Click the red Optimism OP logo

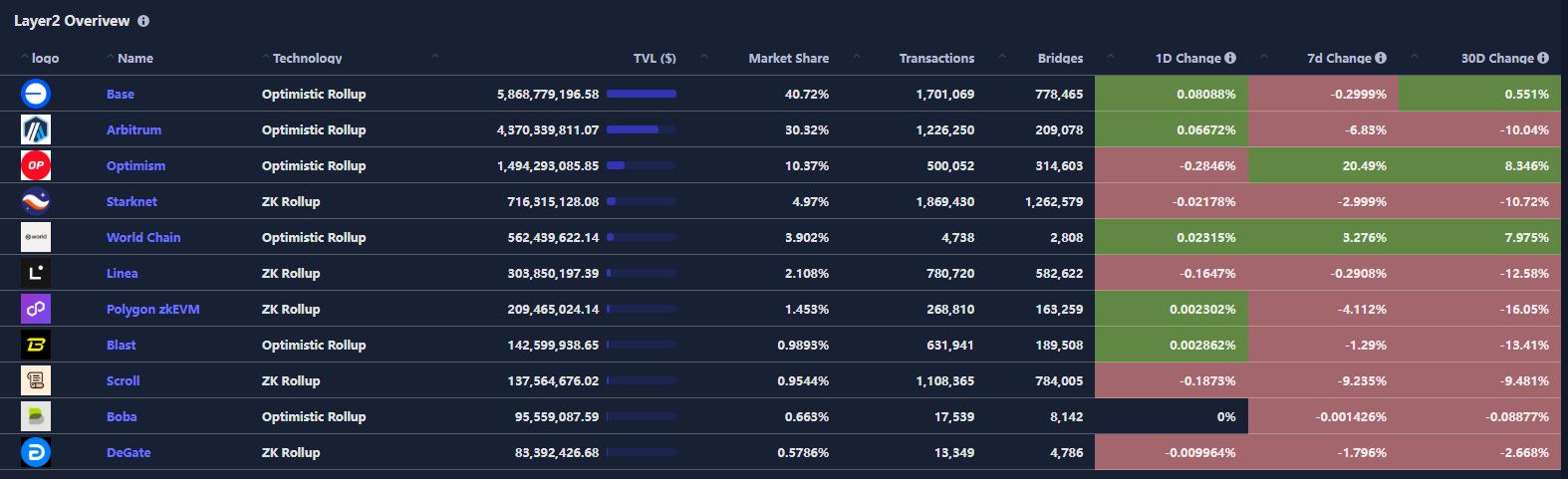pyautogui.click(x=36, y=165)
